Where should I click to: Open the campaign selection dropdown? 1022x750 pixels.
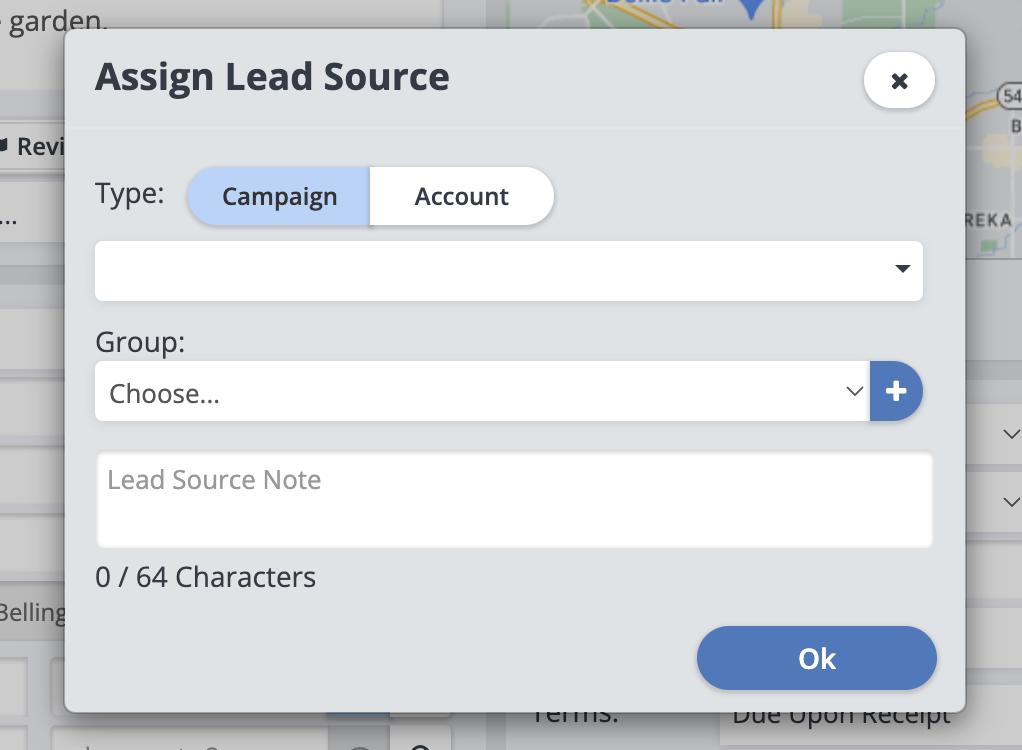(508, 270)
